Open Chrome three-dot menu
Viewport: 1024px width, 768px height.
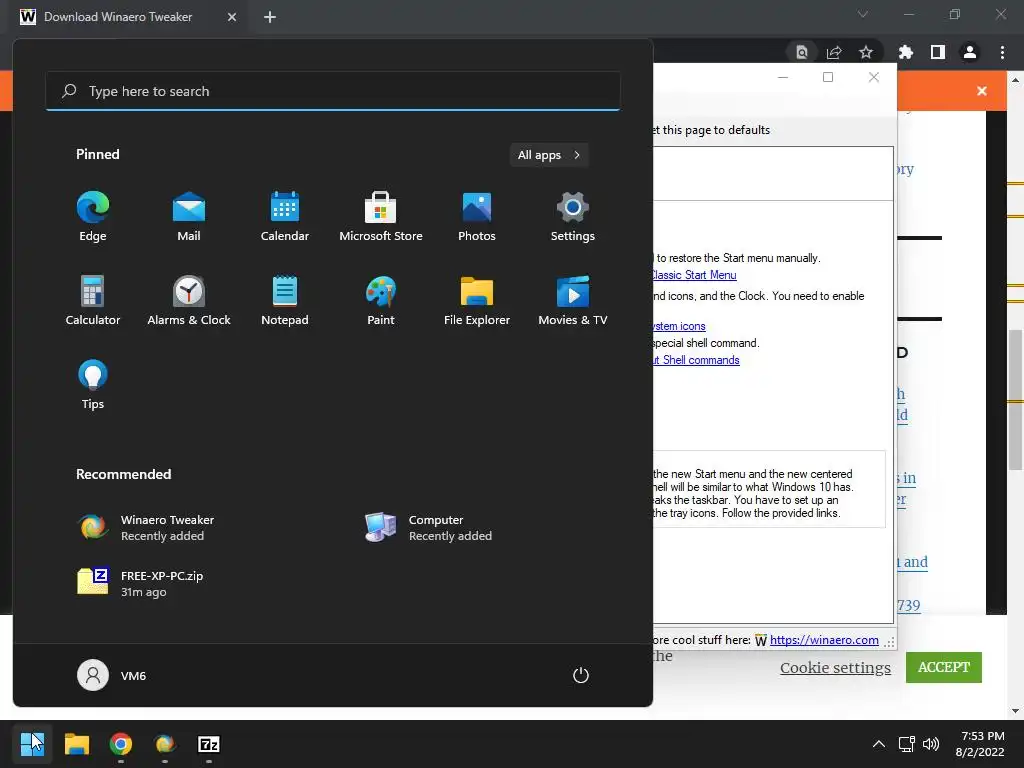click(1002, 52)
